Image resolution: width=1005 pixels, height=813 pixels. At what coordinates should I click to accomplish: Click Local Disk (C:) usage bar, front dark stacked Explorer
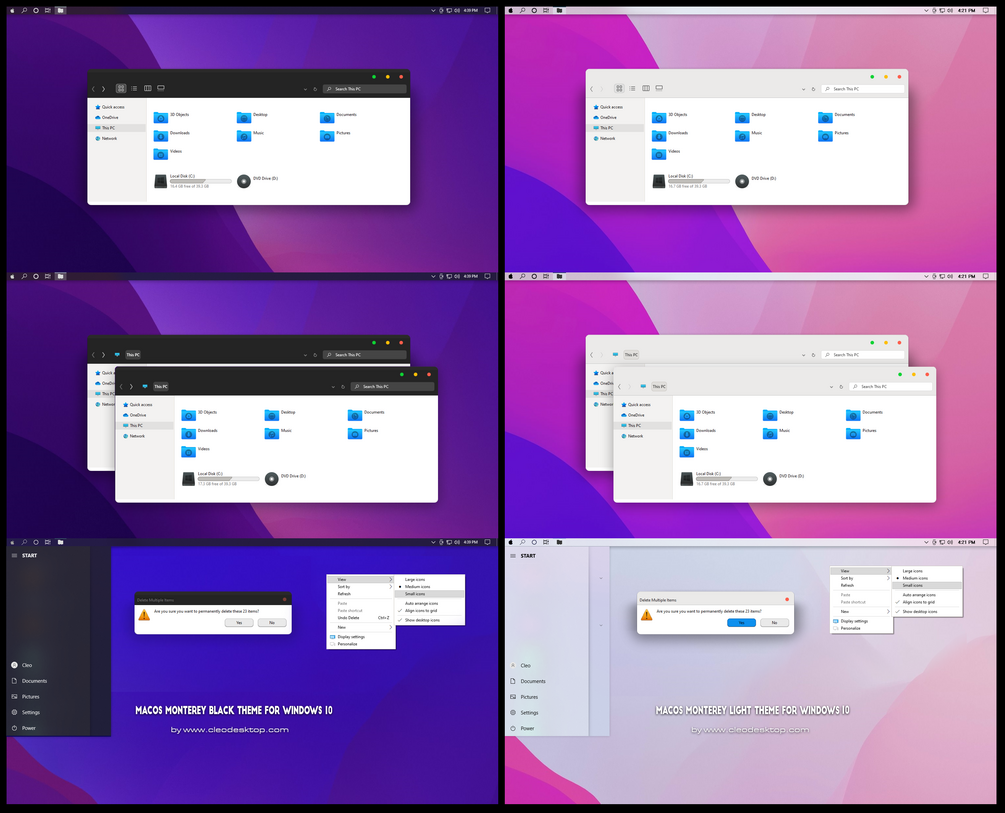click(x=228, y=479)
